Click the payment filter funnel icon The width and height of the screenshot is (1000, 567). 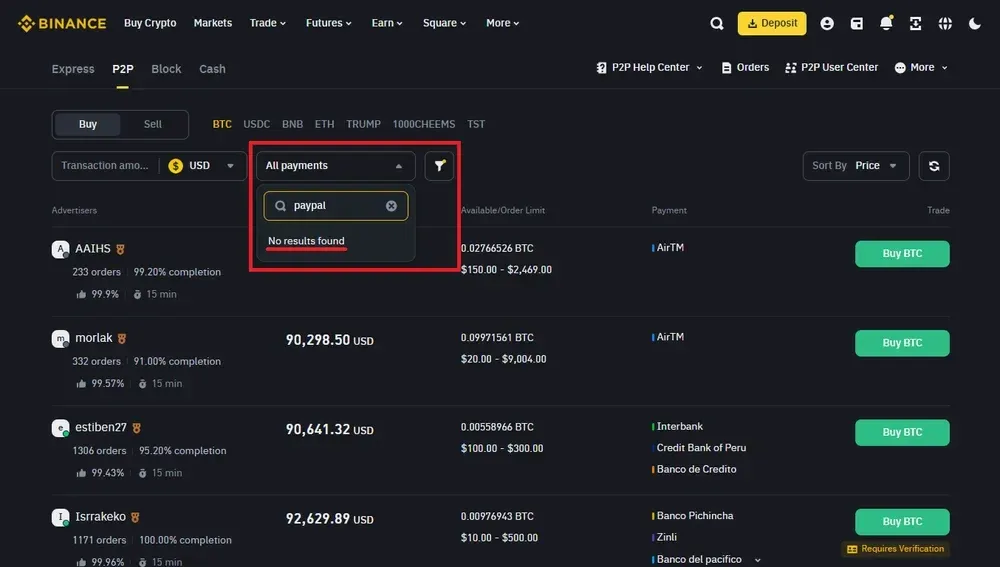(439, 166)
